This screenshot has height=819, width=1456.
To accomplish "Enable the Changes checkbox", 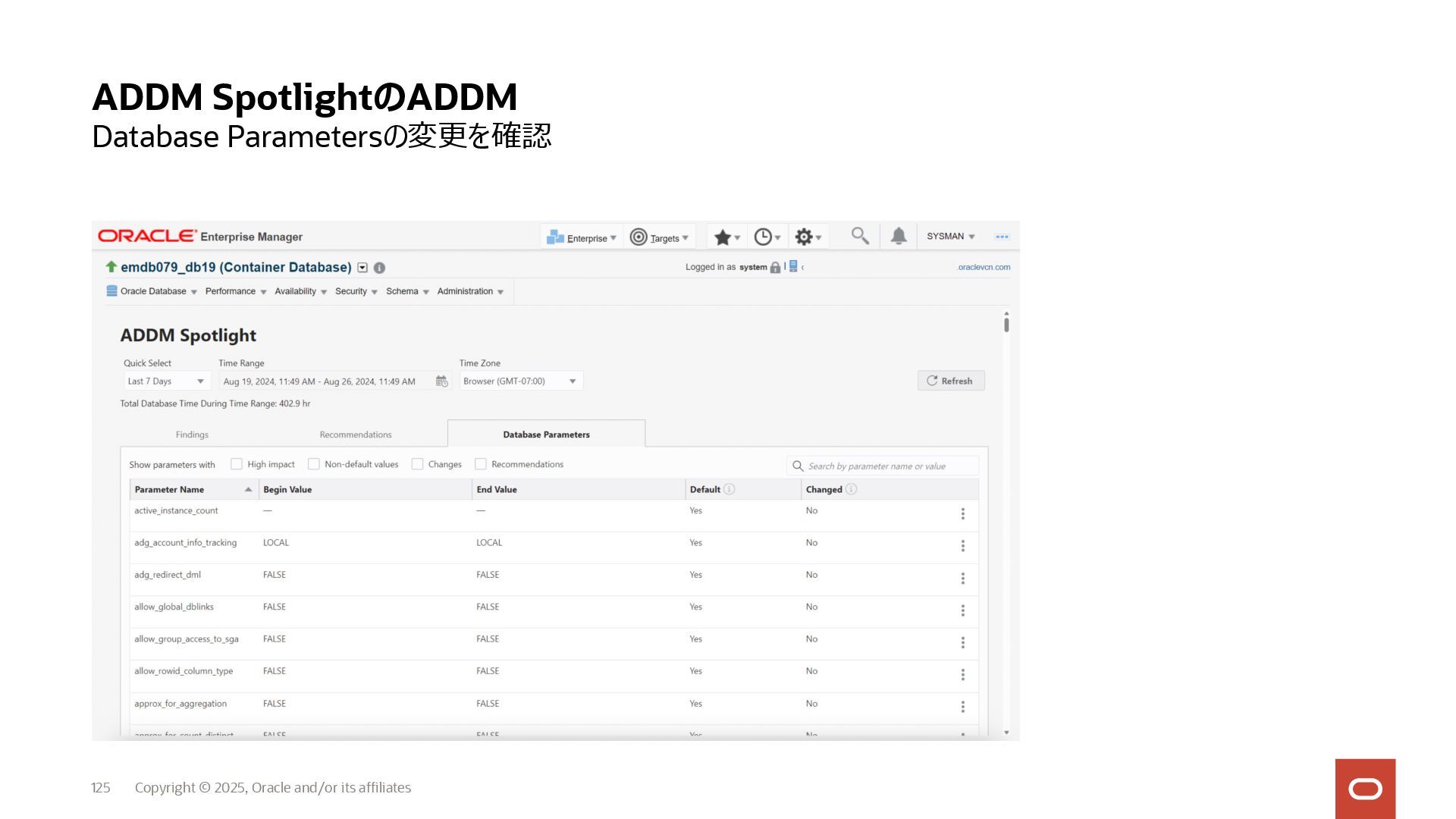I will tap(417, 464).
